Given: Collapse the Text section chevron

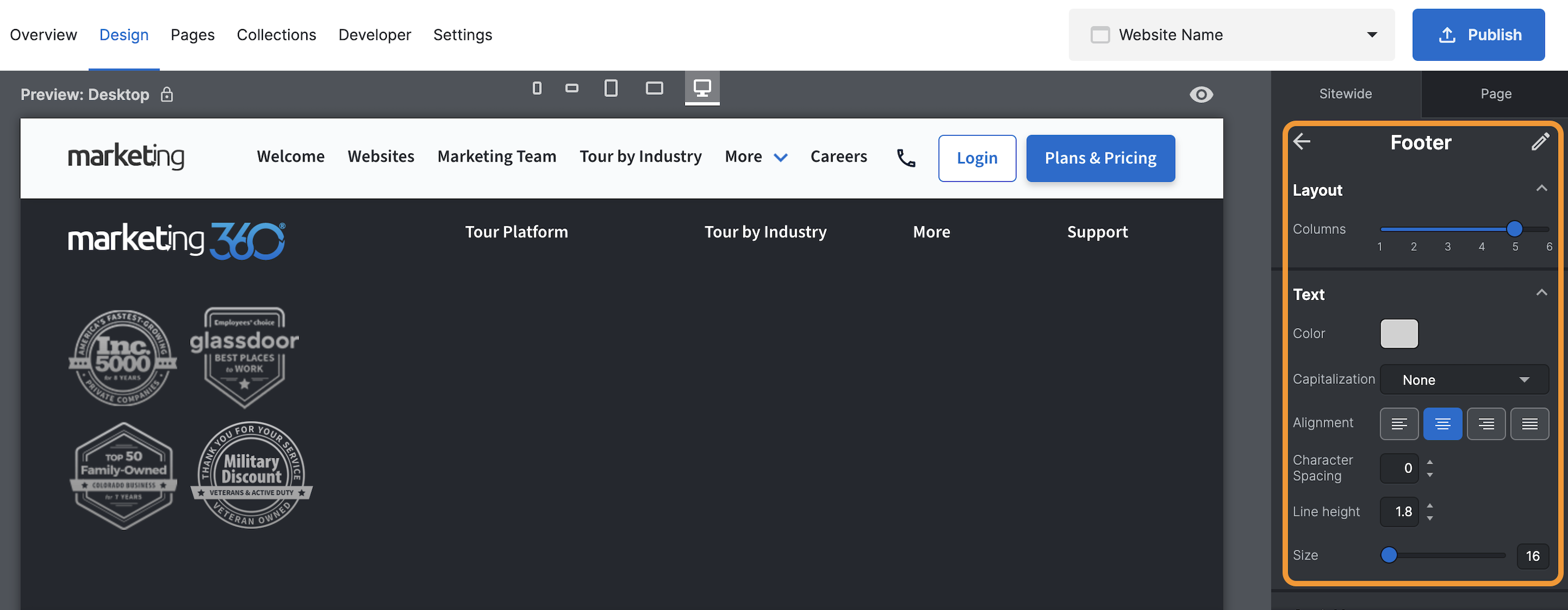Looking at the screenshot, I should tap(1541, 293).
